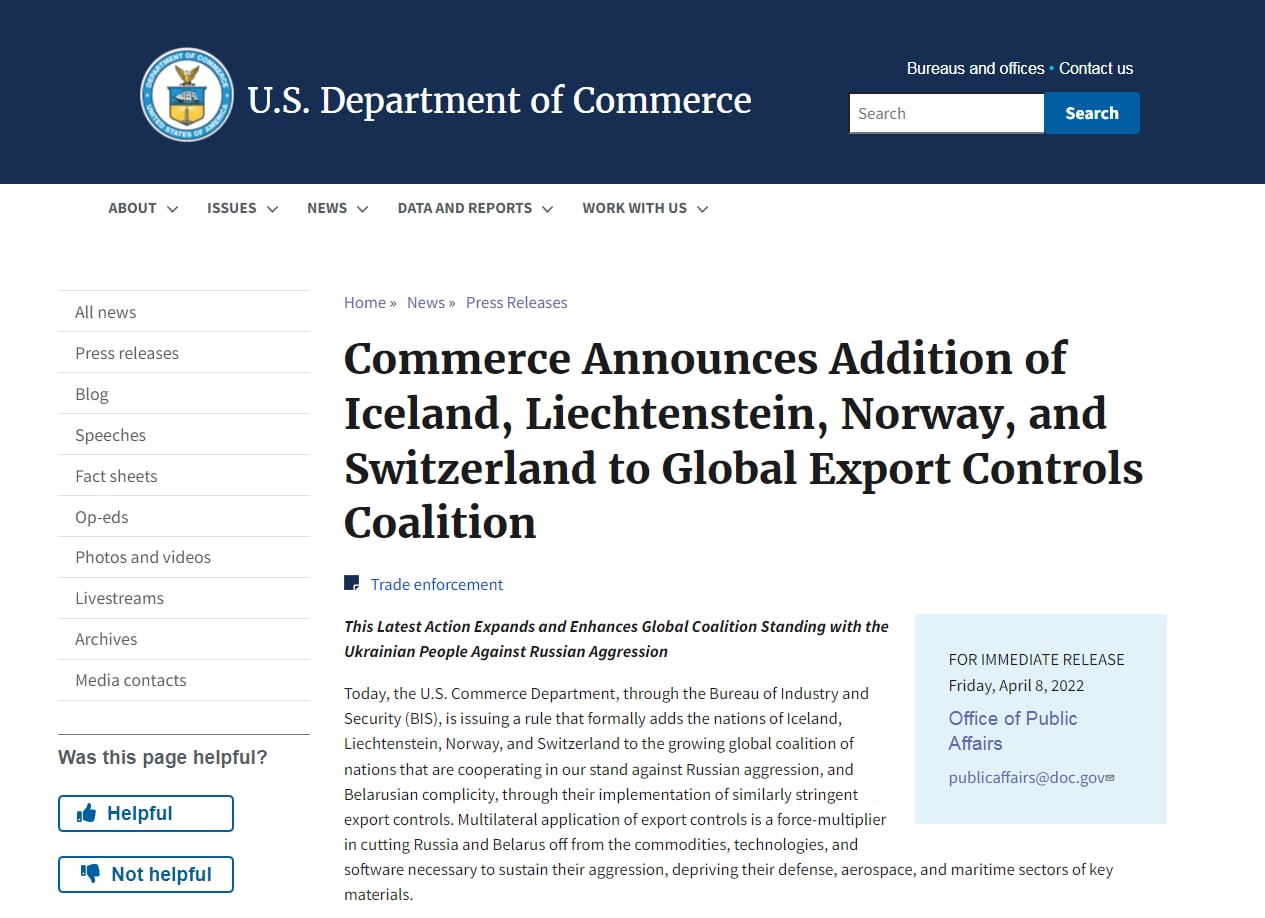The image size is (1265, 918).
Task: Go to Home breadcrumb link
Action: [x=365, y=302]
